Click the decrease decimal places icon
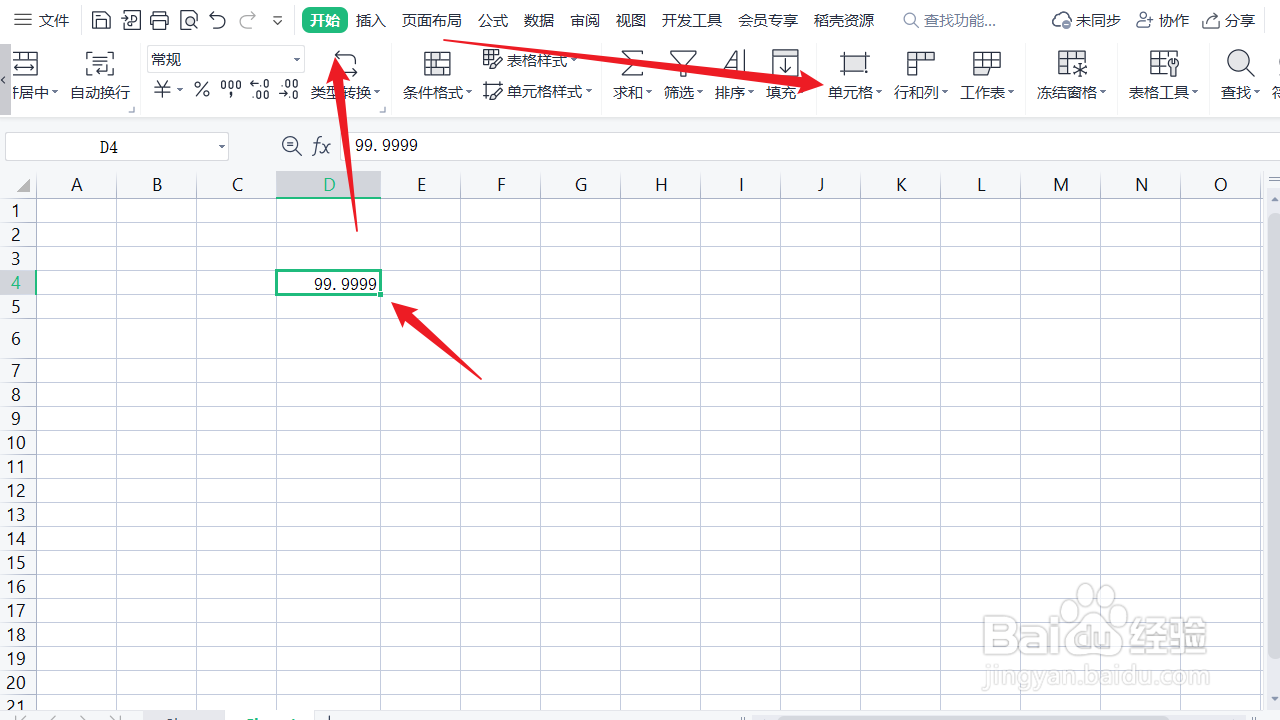This screenshot has height=720, width=1280. point(288,90)
